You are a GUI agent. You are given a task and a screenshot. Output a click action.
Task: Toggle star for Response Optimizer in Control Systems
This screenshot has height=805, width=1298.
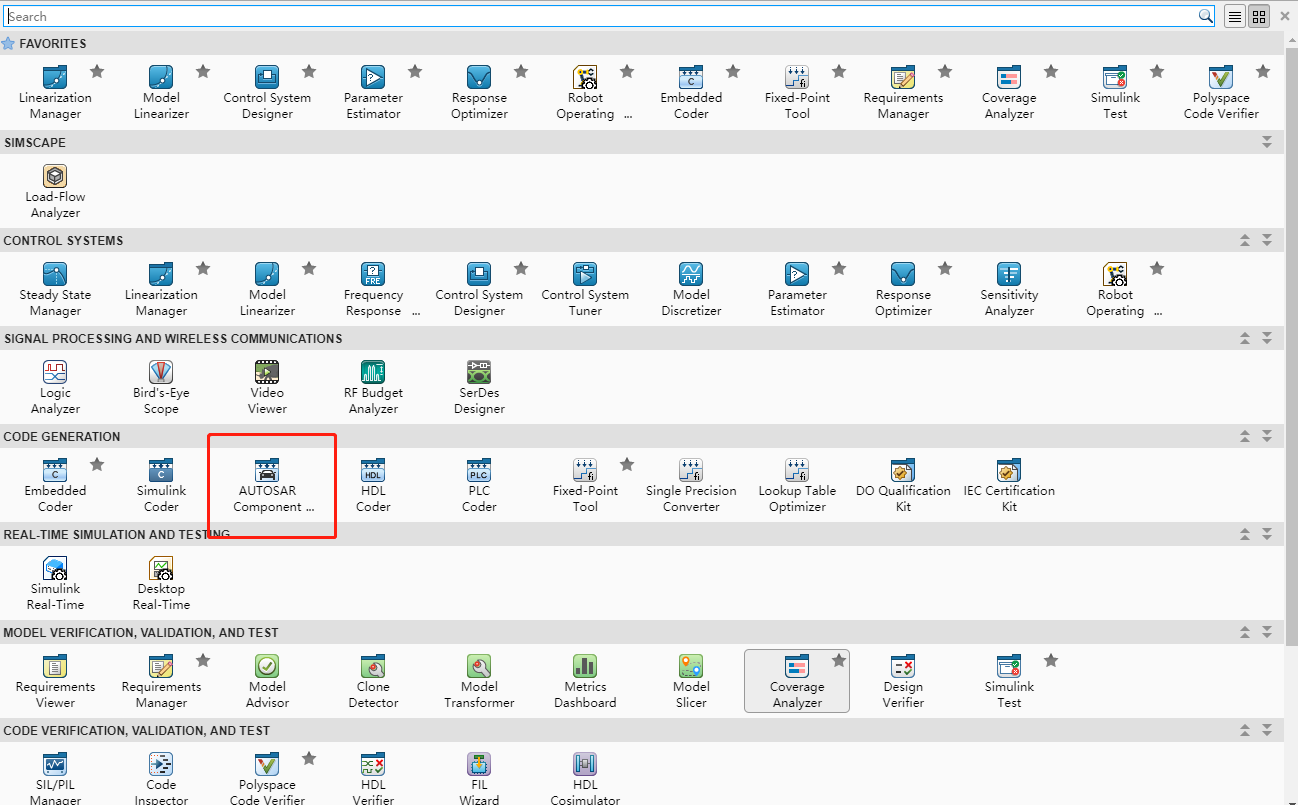click(945, 268)
